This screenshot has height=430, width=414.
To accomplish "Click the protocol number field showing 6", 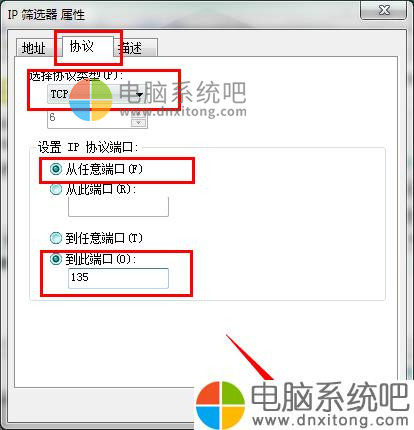I will pos(90,119).
